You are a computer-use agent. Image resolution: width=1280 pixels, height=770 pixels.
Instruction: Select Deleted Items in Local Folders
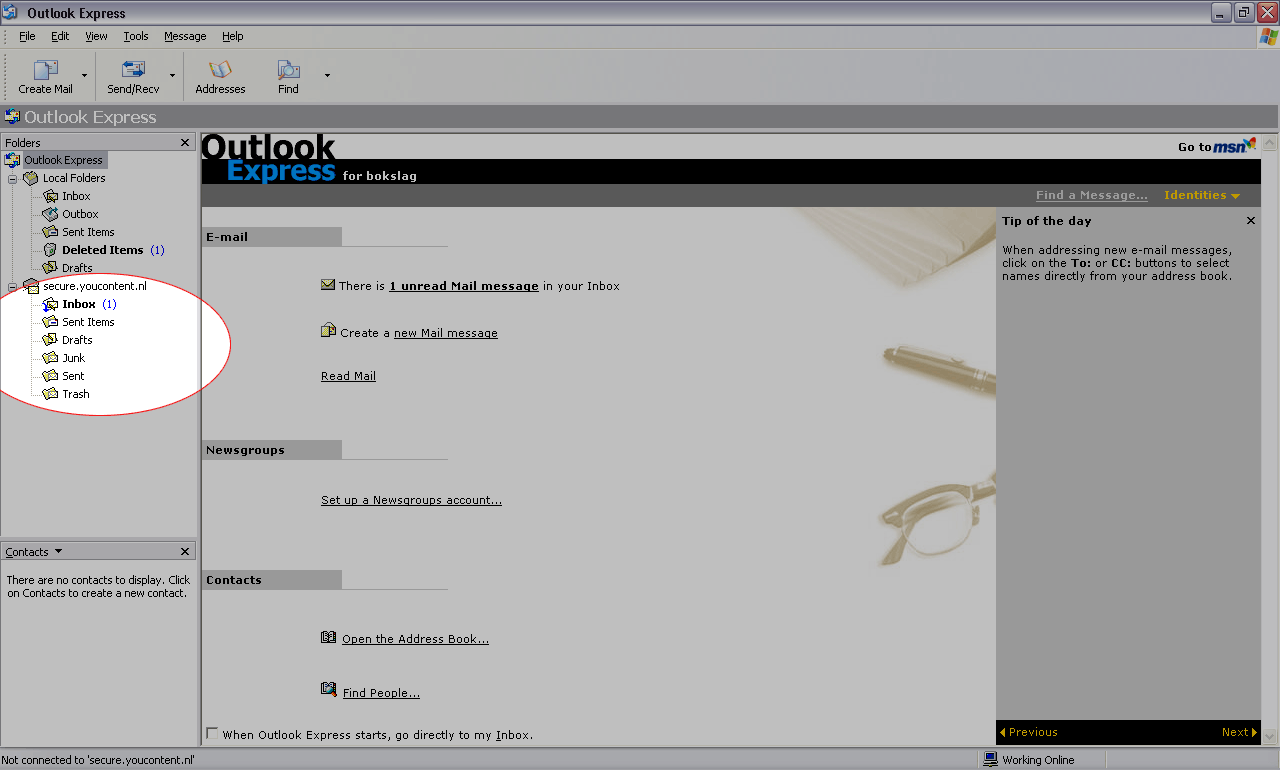102,250
